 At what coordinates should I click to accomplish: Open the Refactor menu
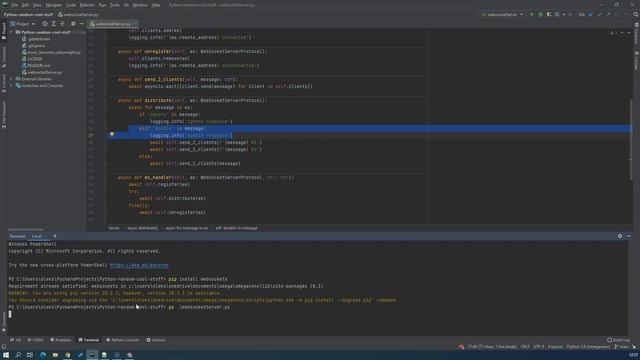[x=87, y=5]
